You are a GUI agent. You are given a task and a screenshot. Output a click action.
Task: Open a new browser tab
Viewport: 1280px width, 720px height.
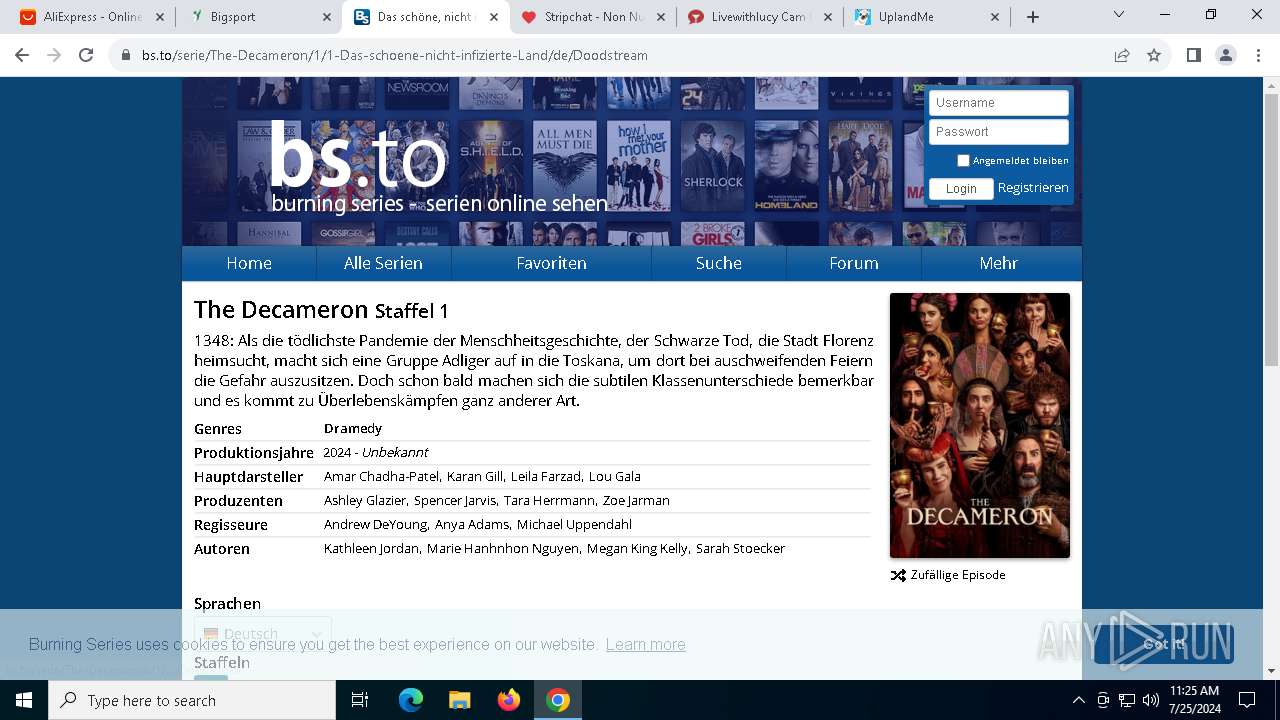[x=1033, y=17]
